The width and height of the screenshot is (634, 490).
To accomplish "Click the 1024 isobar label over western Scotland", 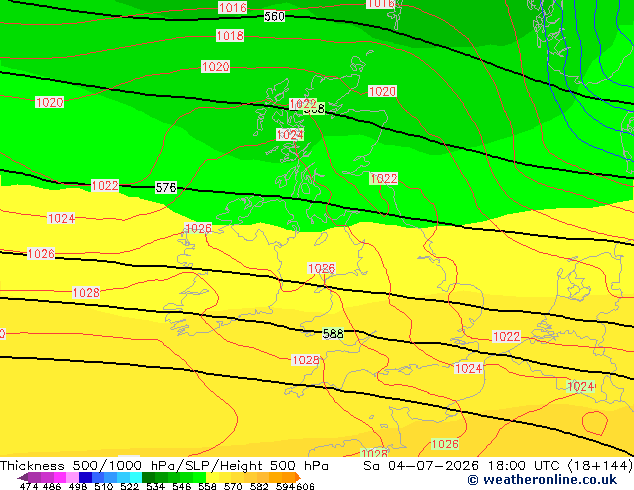I will 290,134.
